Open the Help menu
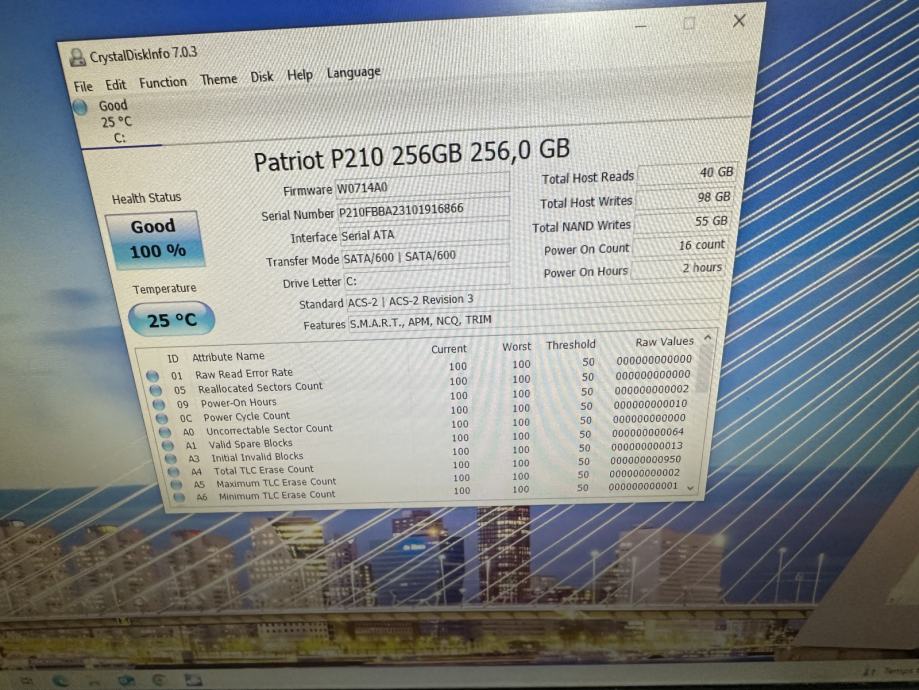 [299, 74]
